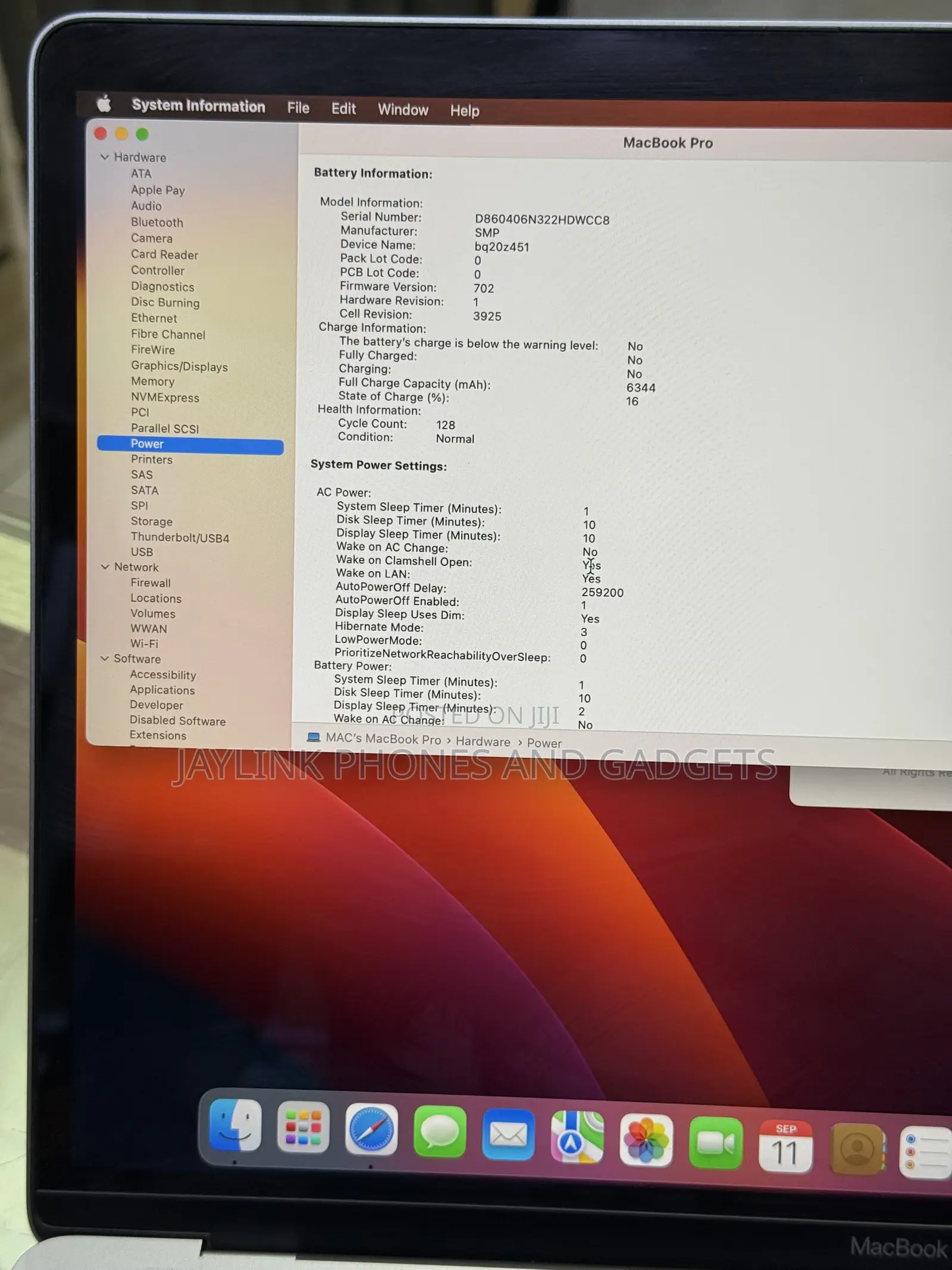This screenshot has height=1270, width=952.
Task: Select Parallel SCSI in the sidebar
Action: pyautogui.click(x=165, y=428)
